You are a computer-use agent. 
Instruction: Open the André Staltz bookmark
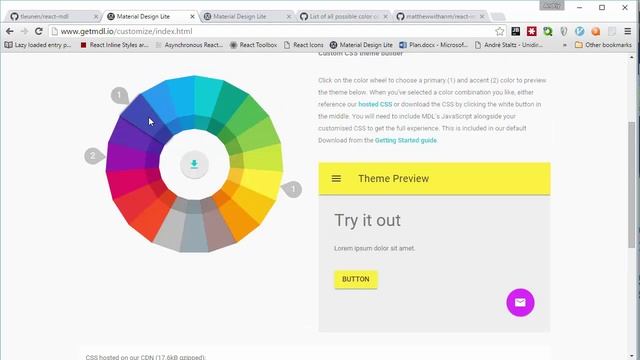509,45
